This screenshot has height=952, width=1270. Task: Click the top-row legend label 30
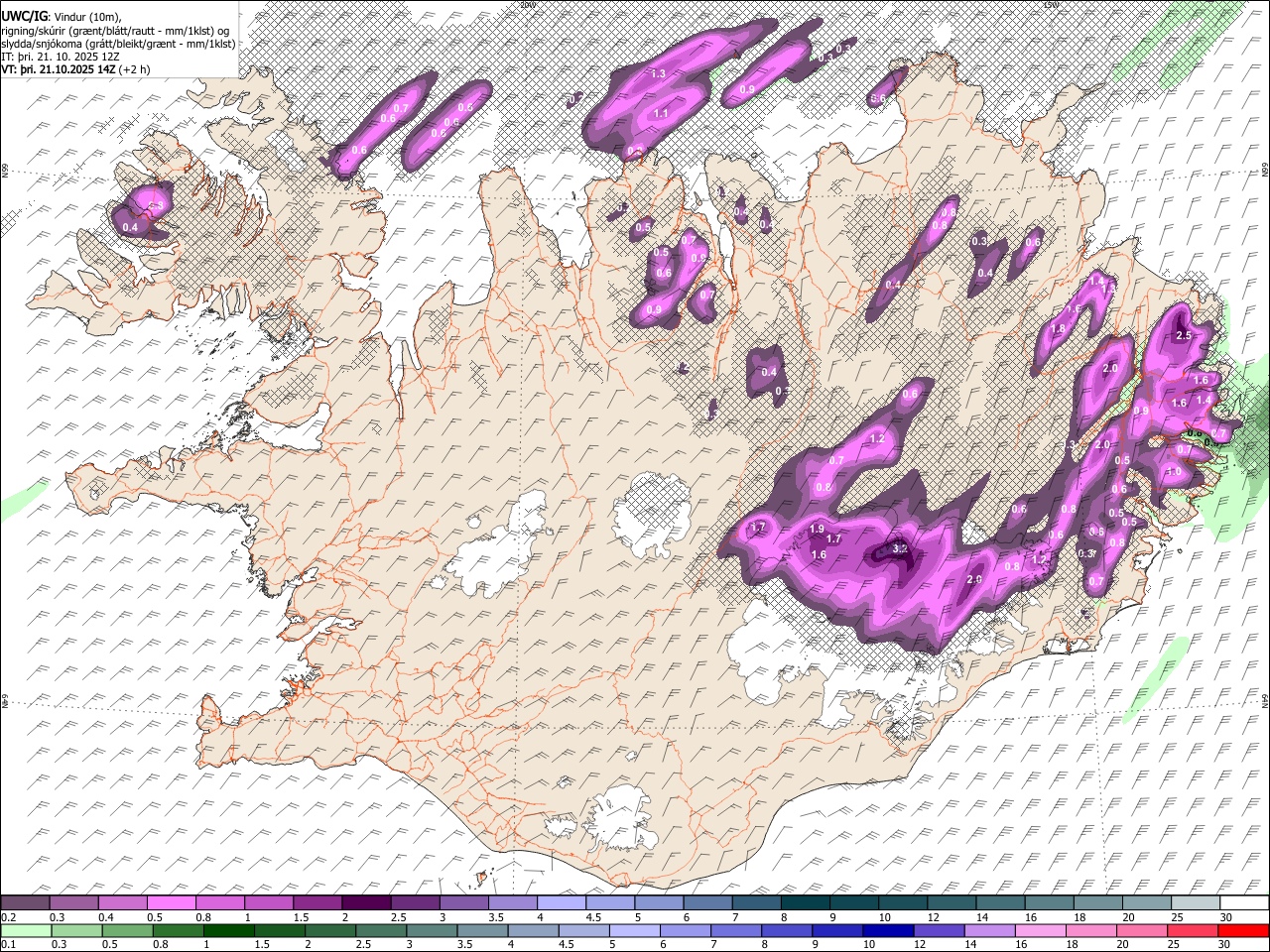tap(1226, 917)
